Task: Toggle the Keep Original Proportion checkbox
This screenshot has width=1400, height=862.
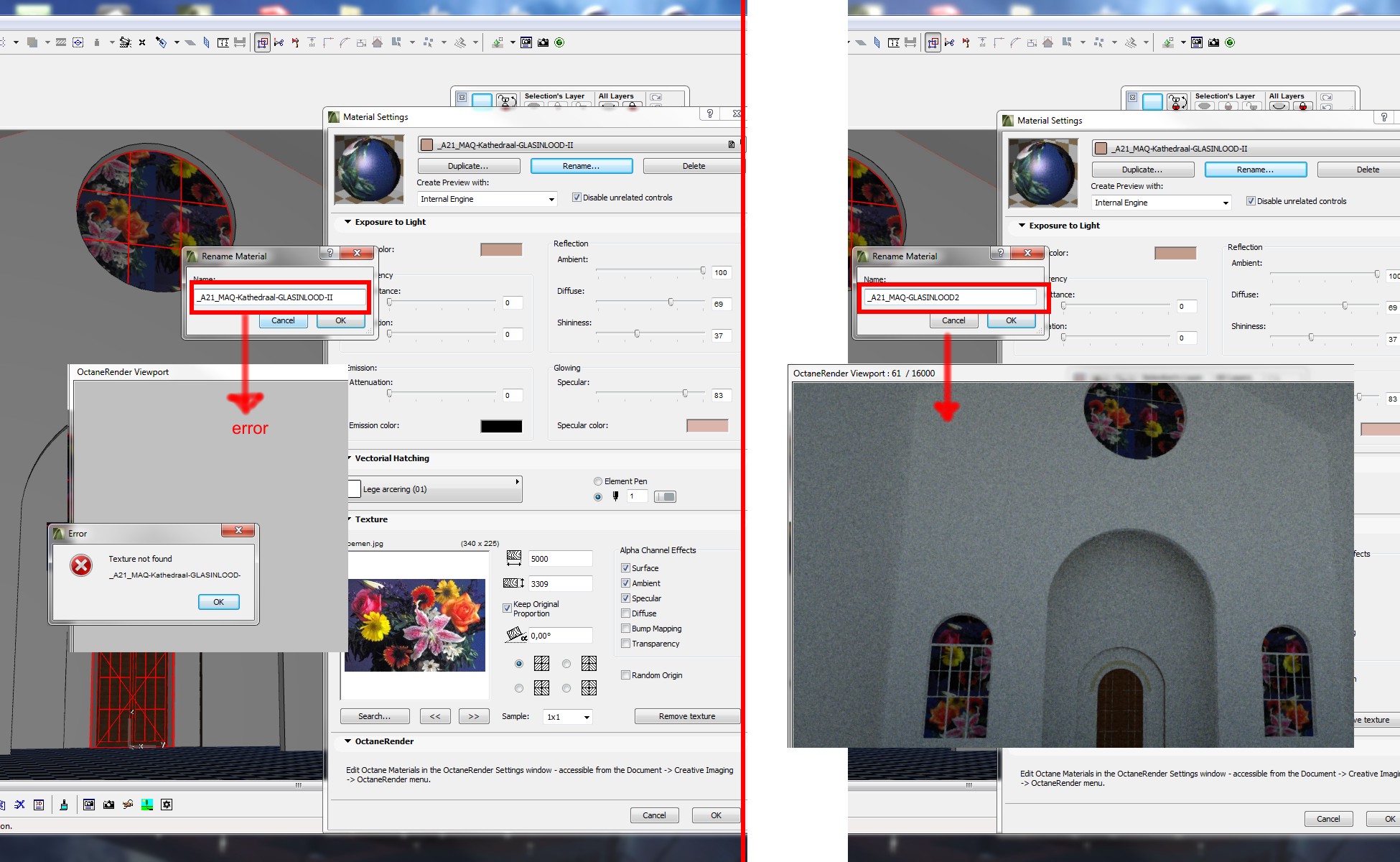Action: pyautogui.click(x=507, y=608)
